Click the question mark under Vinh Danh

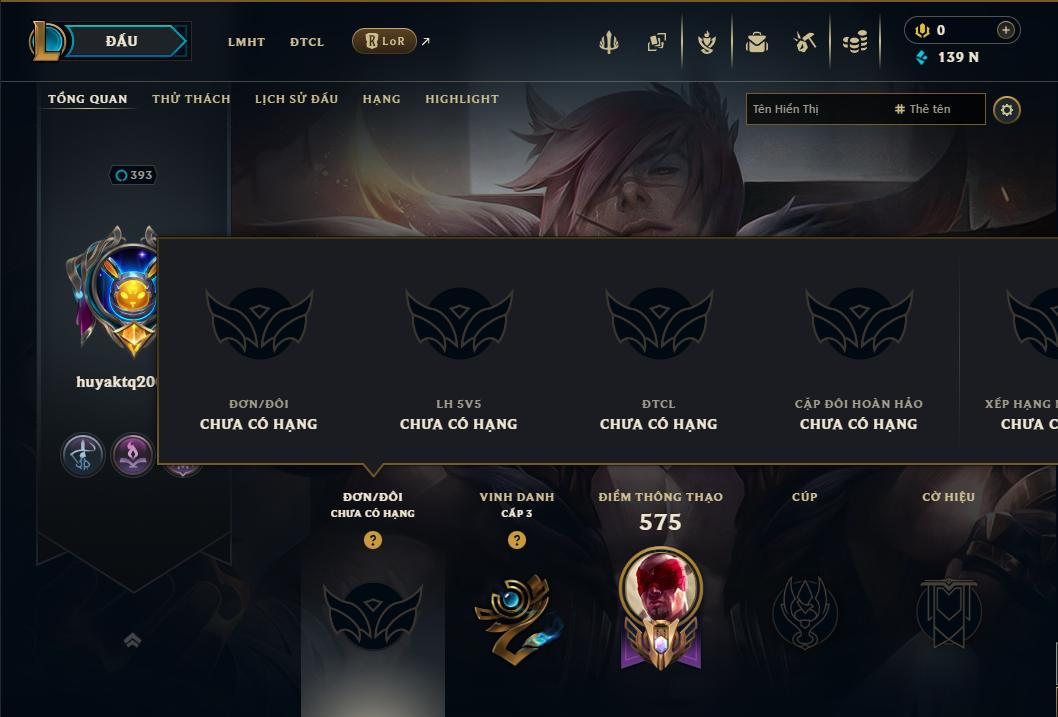tap(517, 540)
